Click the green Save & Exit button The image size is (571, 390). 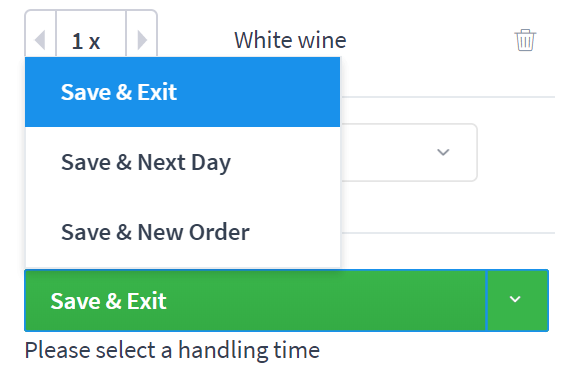pyautogui.click(x=255, y=300)
